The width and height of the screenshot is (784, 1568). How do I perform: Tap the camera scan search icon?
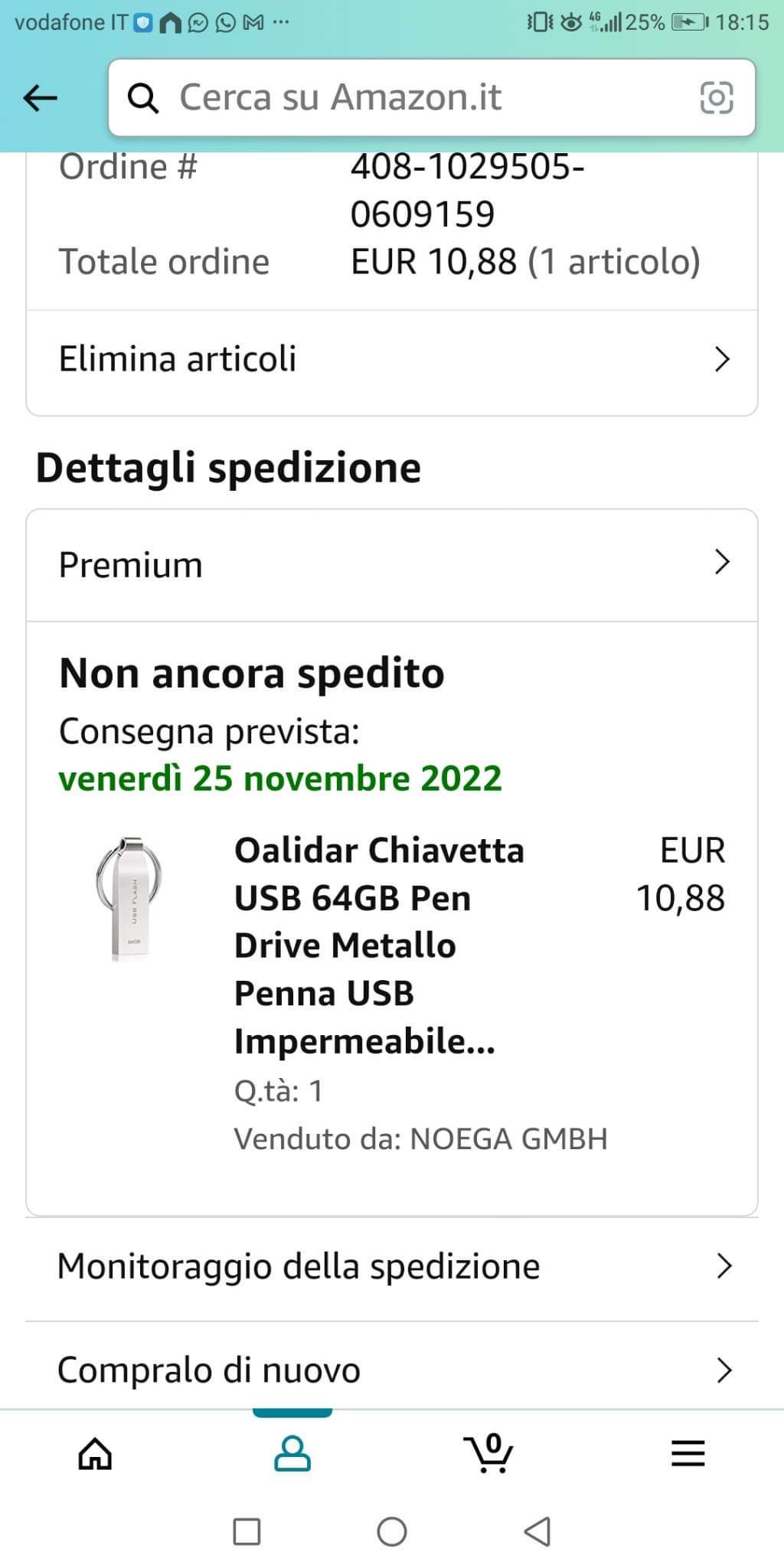pyautogui.click(x=716, y=98)
